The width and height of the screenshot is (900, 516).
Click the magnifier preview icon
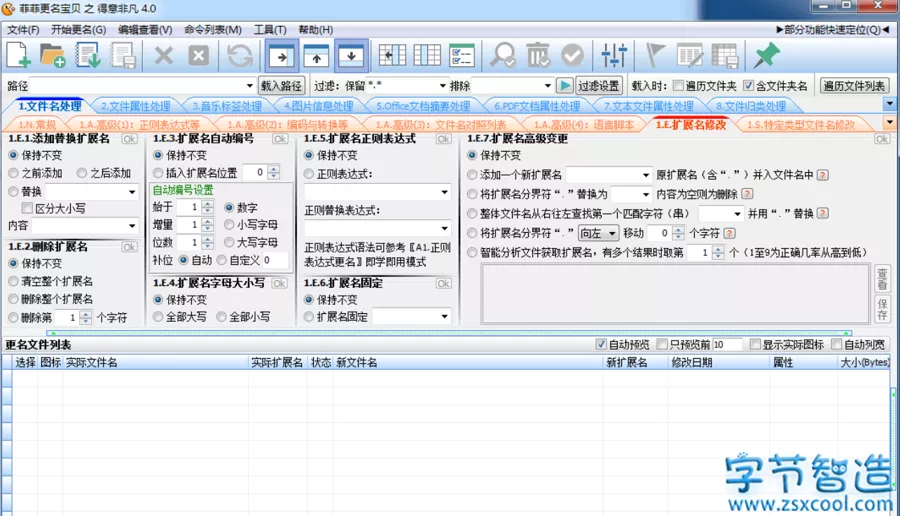(x=503, y=56)
